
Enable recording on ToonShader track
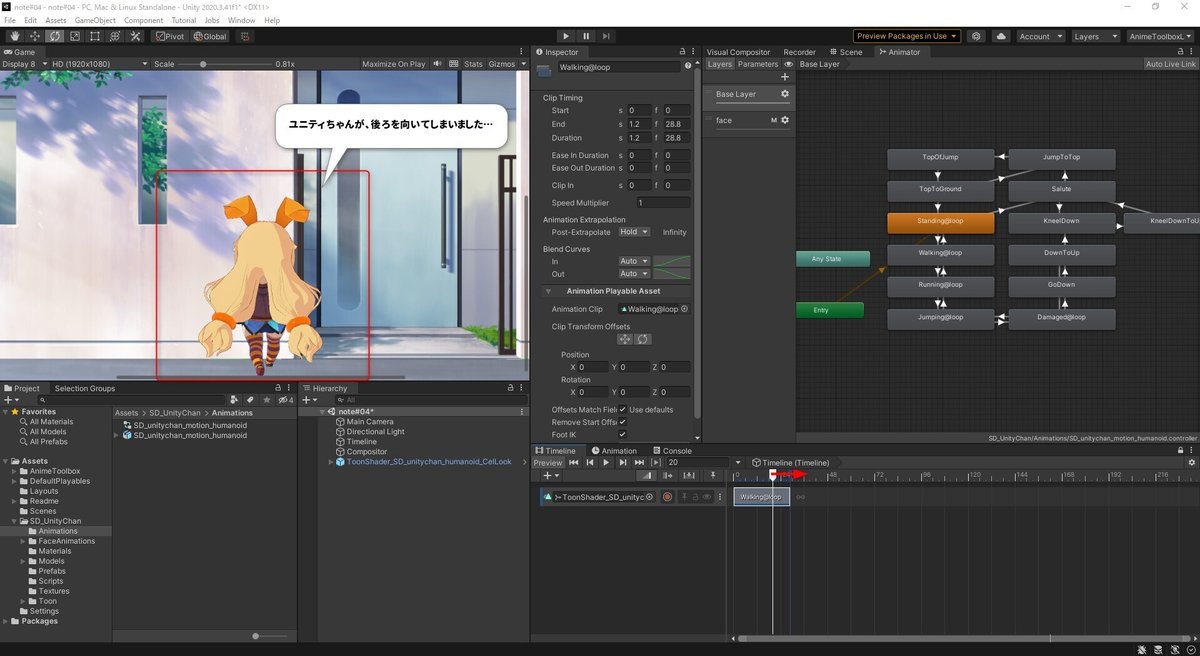667,497
